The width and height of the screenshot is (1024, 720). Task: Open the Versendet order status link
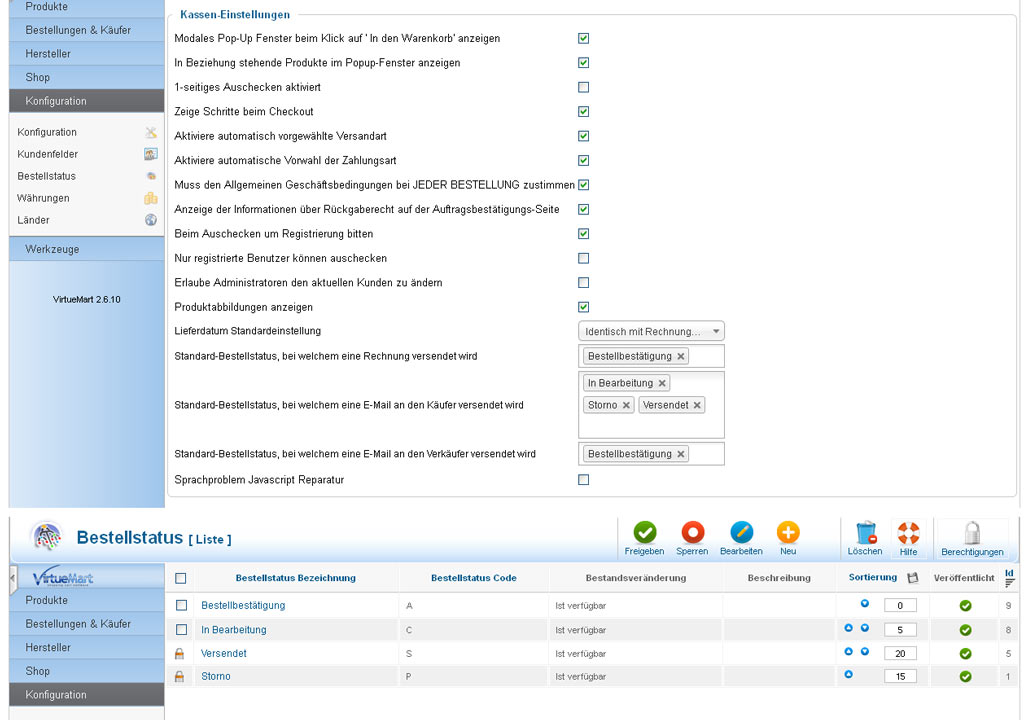pos(223,653)
